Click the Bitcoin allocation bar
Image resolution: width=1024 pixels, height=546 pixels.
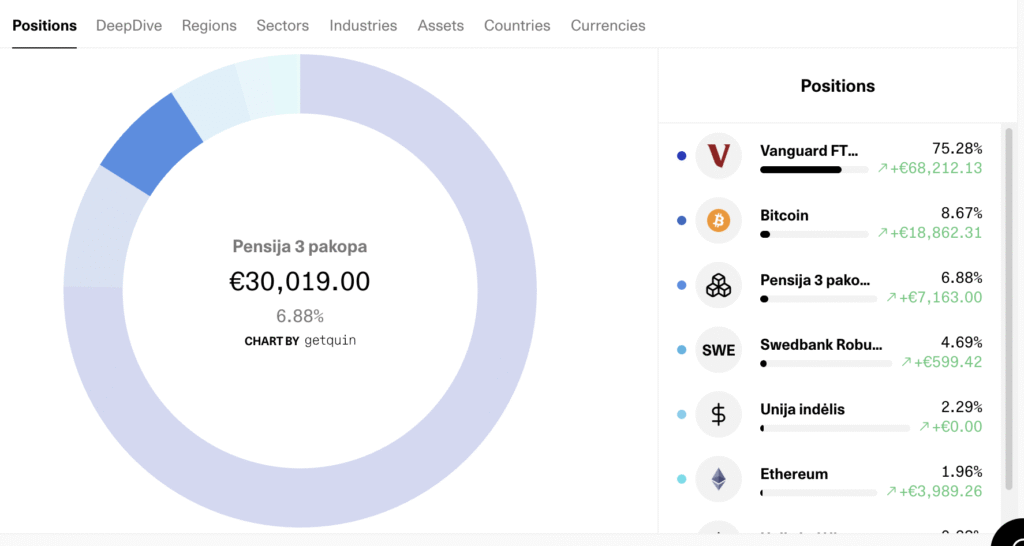coord(814,234)
